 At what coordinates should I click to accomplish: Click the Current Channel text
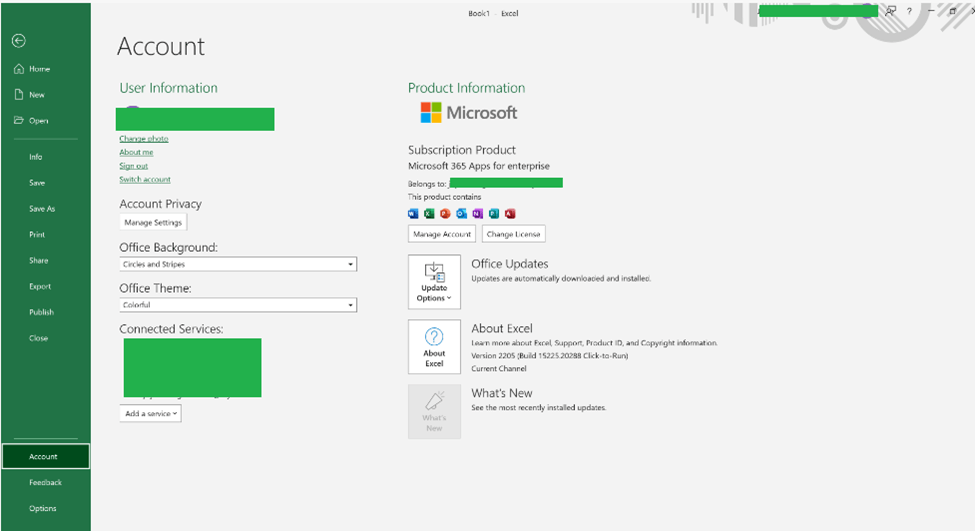(x=499, y=369)
